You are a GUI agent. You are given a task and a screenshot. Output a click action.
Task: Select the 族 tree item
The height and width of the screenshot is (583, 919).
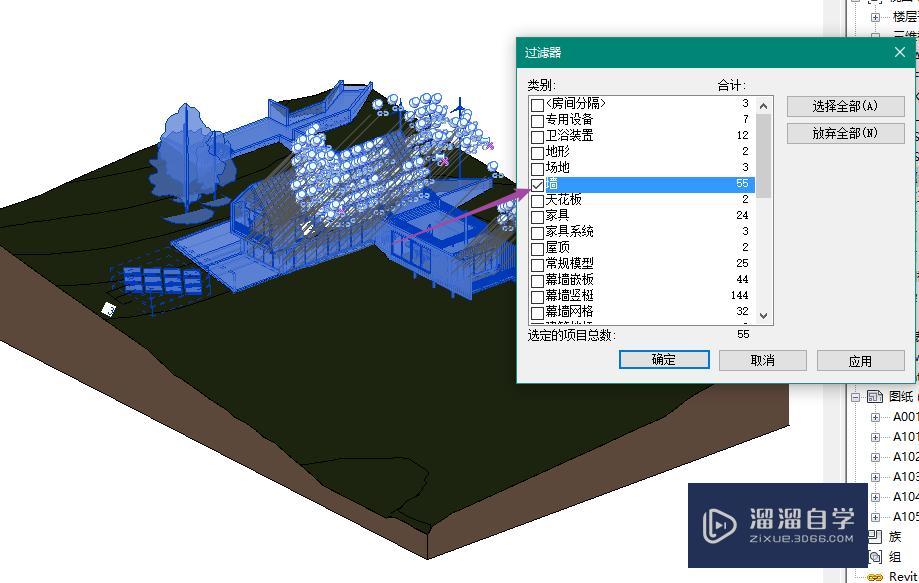click(x=895, y=536)
